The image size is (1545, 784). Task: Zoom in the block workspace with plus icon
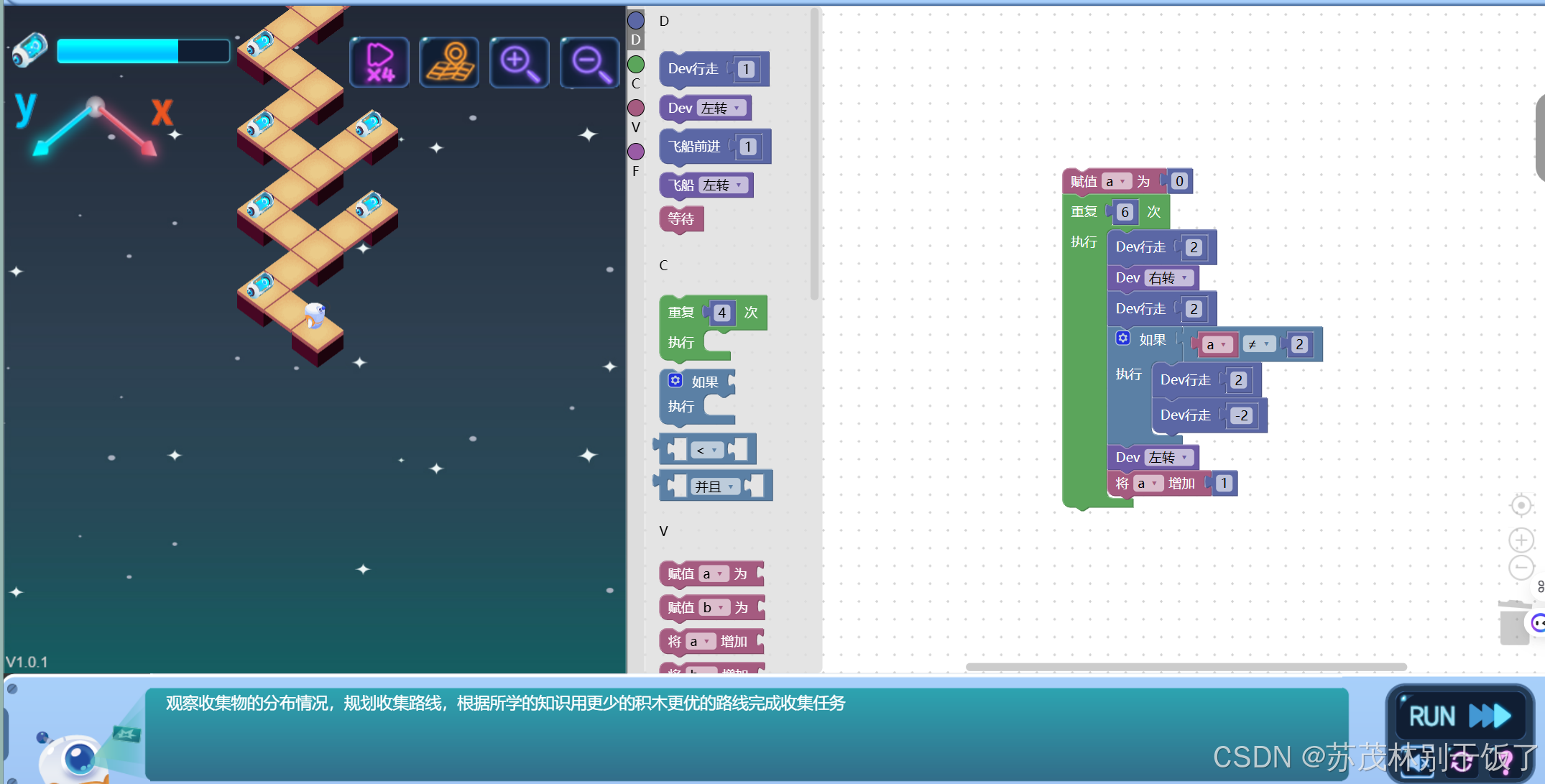click(1521, 540)
